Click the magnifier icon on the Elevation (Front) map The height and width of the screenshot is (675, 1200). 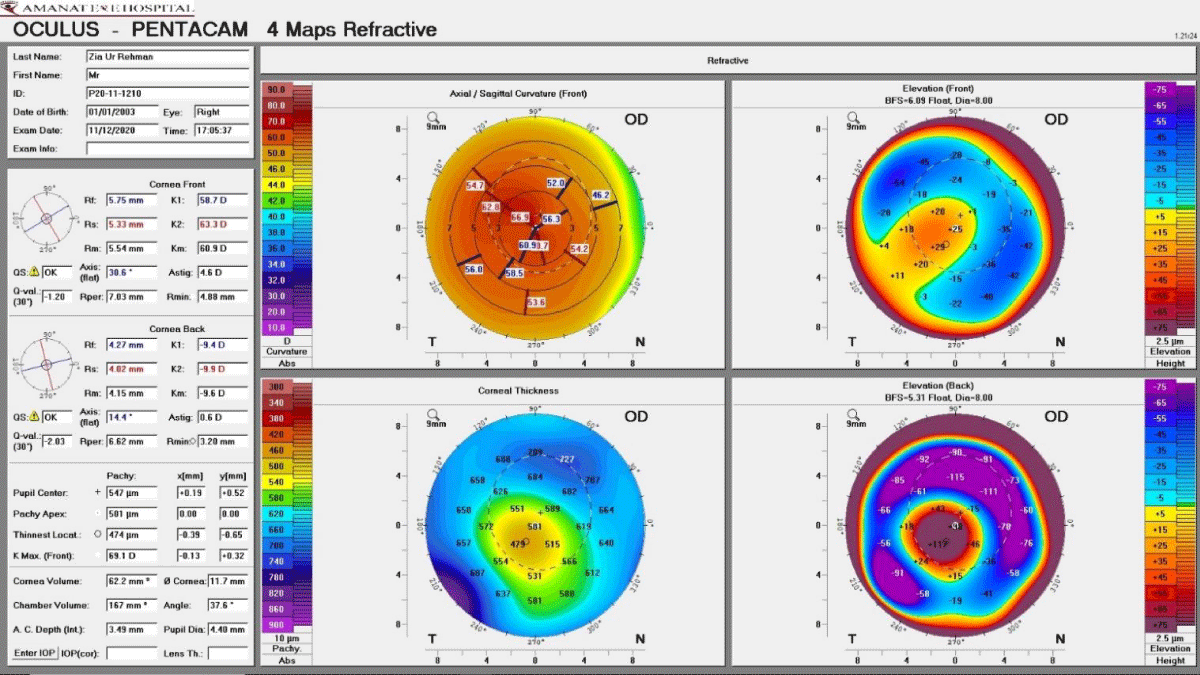852,116
